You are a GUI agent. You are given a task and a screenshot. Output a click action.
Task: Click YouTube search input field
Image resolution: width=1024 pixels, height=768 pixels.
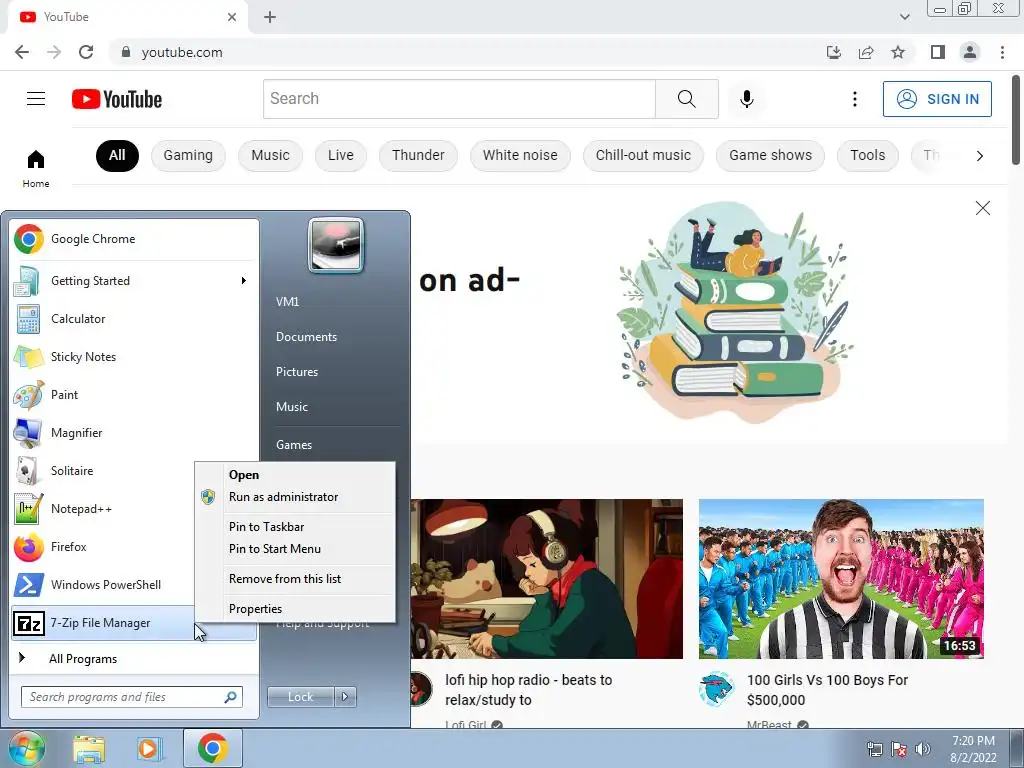459,99
